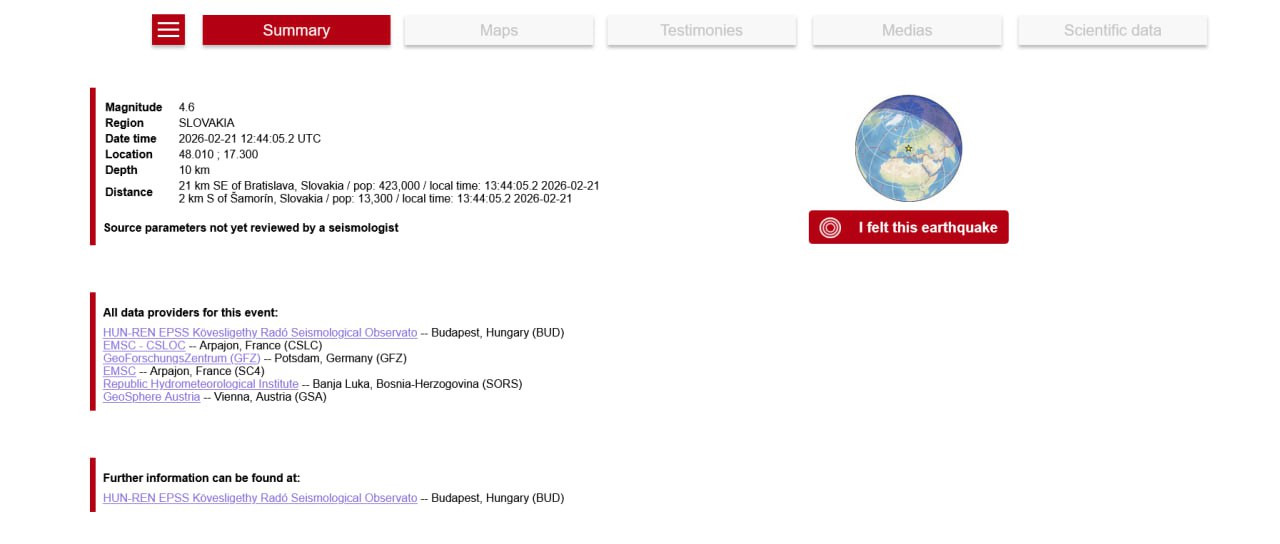
Task: Click the seismic wave icon on red button
Action: click(x=830, y=228)
